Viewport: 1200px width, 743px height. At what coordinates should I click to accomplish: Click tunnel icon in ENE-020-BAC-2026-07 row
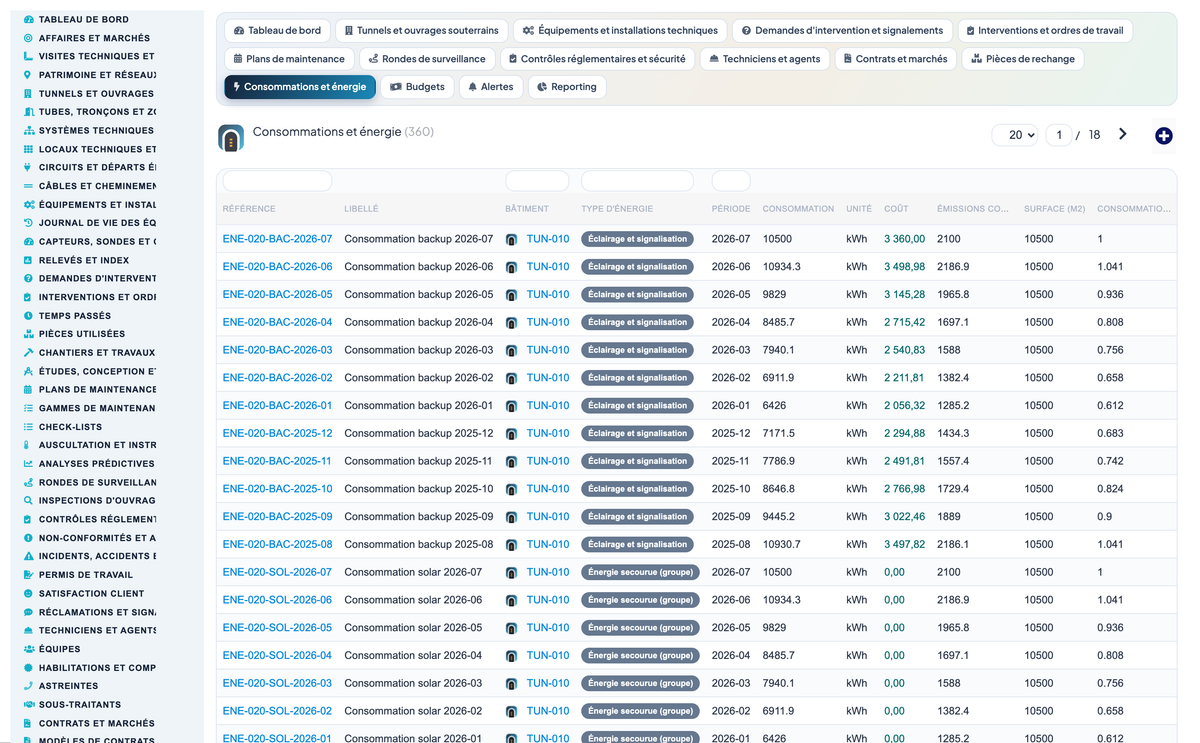(512, 239)
